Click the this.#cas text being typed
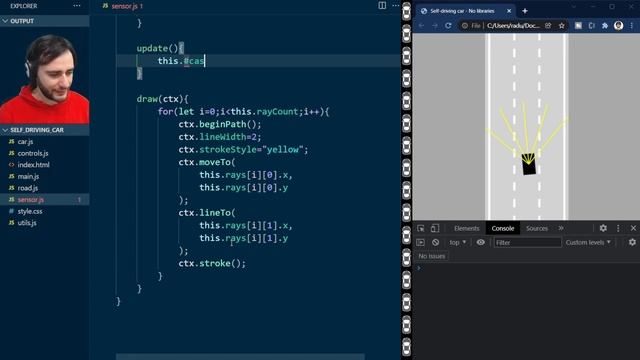 pos(180,61)
